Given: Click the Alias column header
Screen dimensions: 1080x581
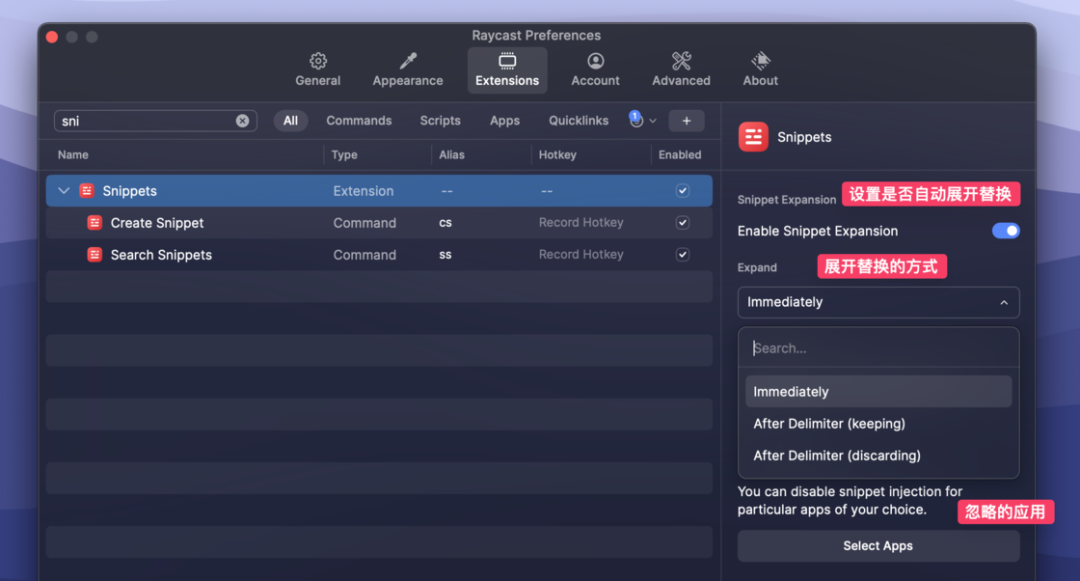Looking at the screenshot, I should [x=452, y=155].
